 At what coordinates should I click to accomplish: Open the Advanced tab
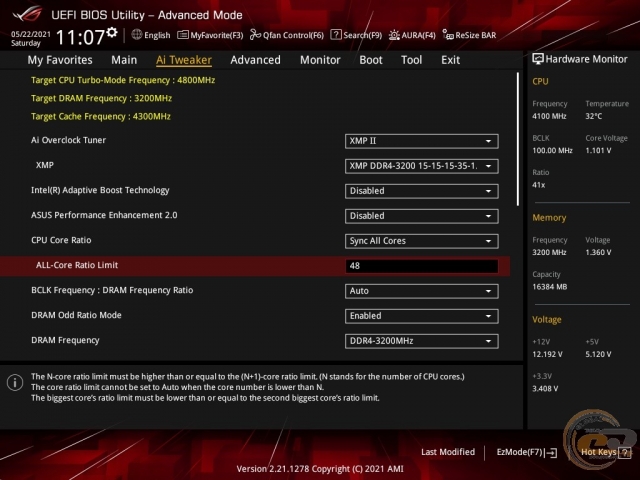[256, 60]
